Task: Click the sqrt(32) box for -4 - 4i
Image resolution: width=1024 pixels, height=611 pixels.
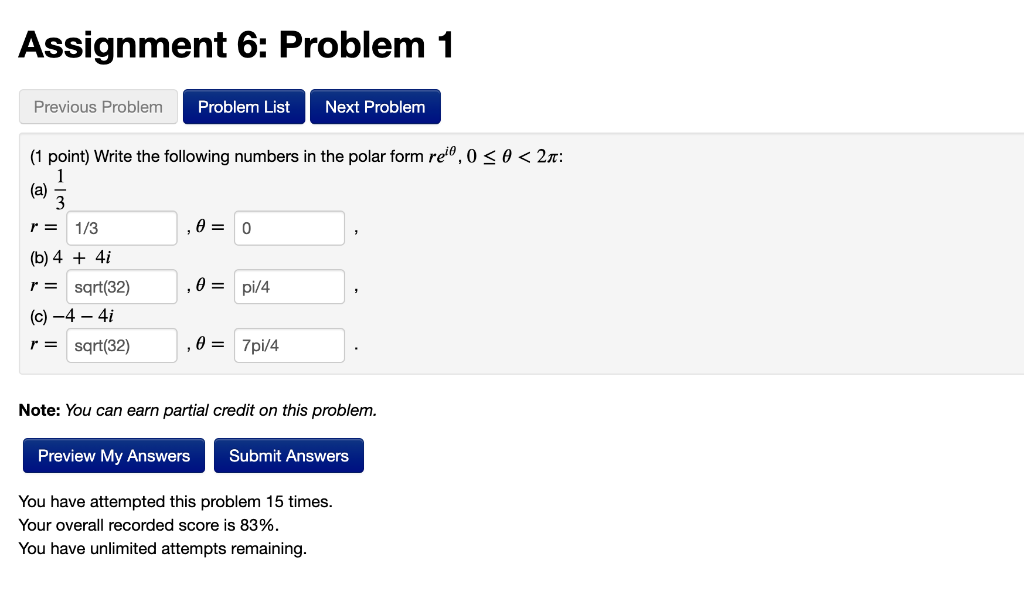Action: 121,345
